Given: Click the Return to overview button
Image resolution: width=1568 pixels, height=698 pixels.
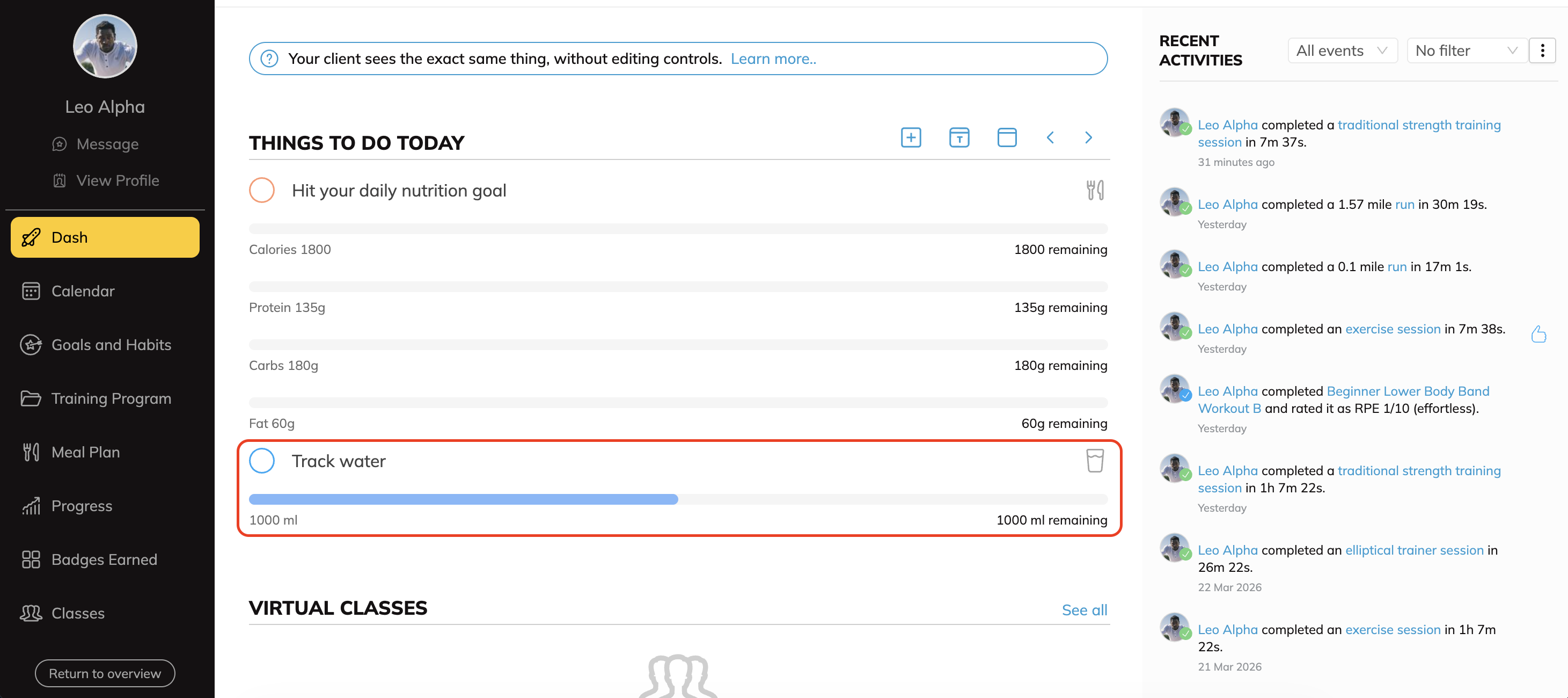Looking at the screenshot, I should click(105, 673).
